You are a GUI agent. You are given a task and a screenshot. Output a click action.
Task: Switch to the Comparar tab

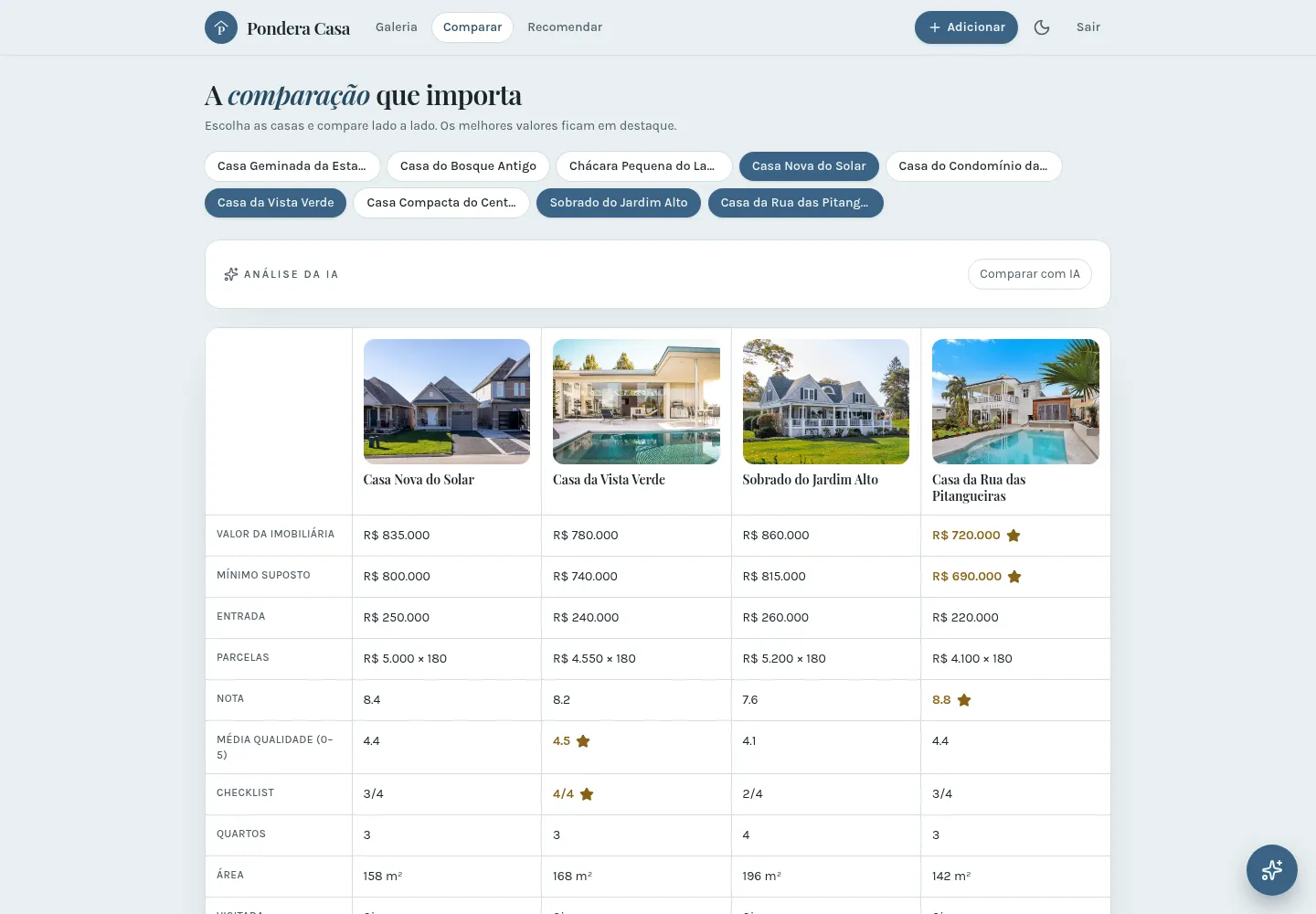point(472,27)
